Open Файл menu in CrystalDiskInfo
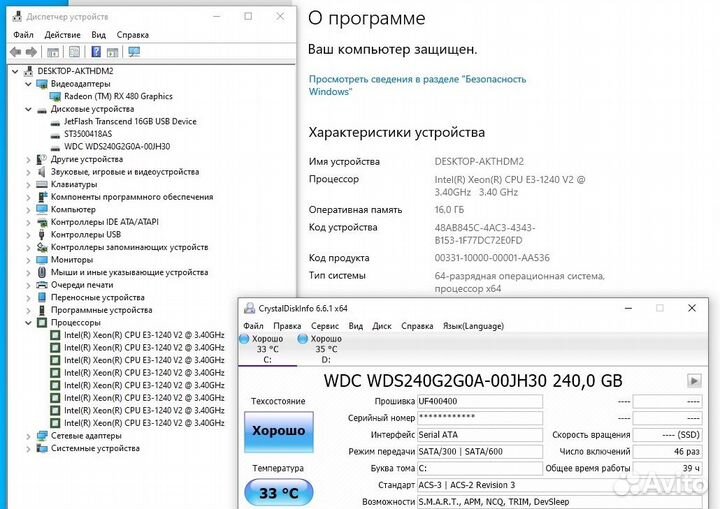 [x=253, y=326]
